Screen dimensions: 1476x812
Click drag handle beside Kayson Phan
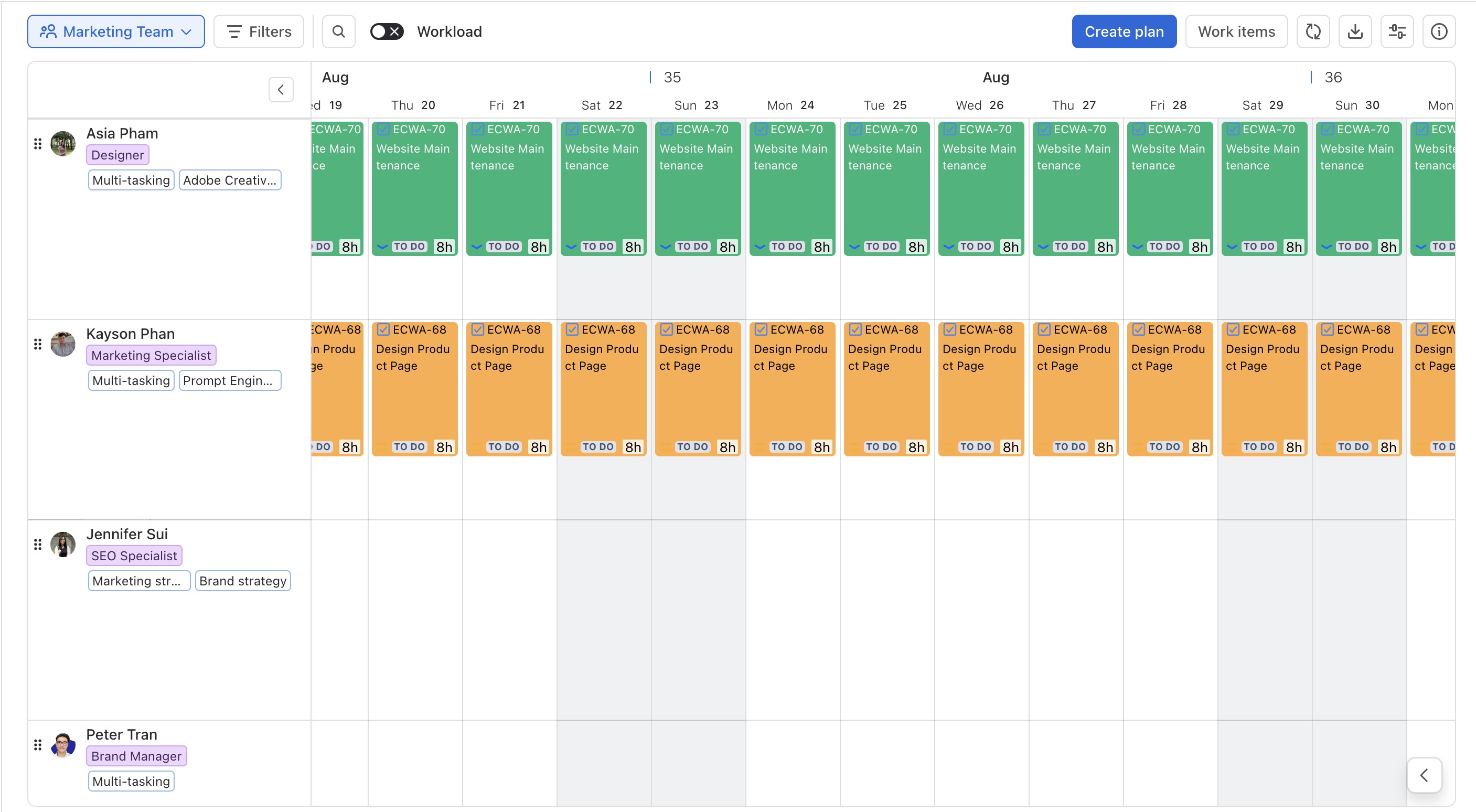[x=38, y=345]
